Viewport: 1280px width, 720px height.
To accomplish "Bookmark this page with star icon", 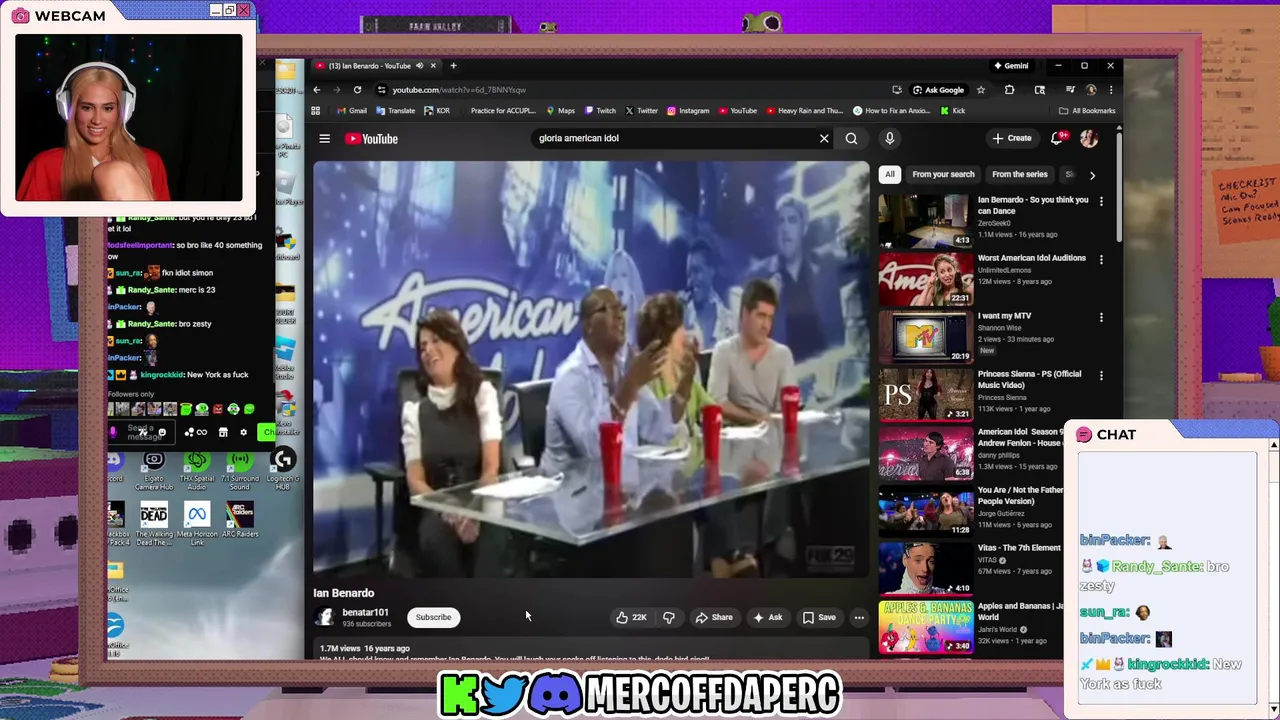I will (x=980, y=90).
